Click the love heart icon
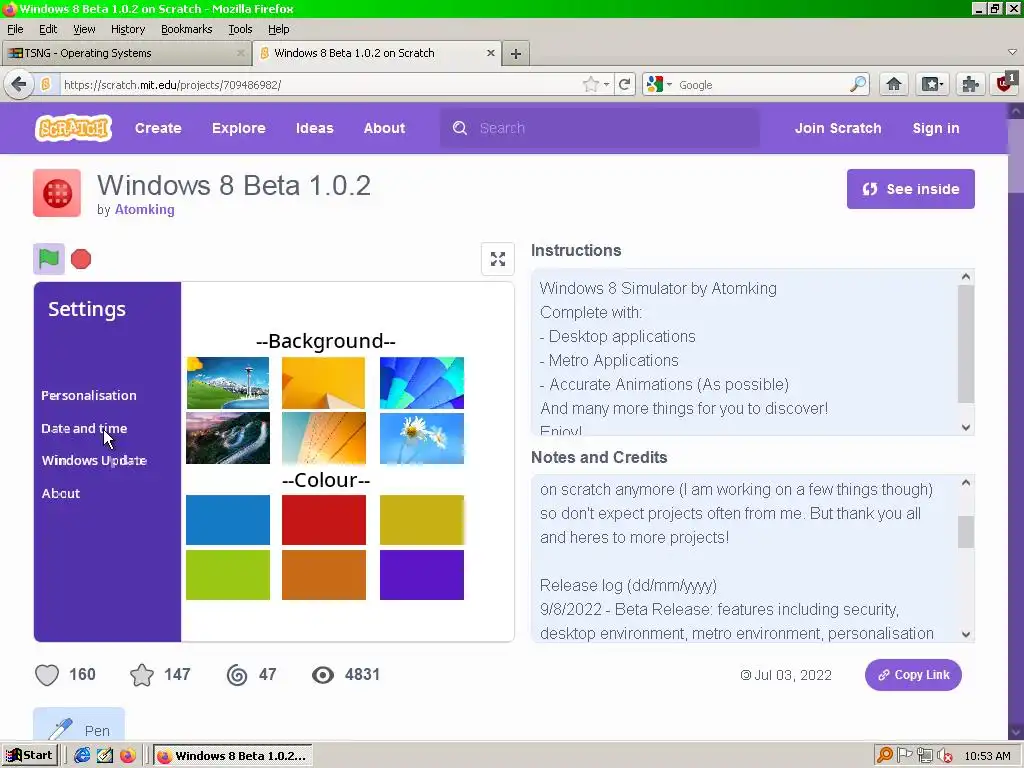The image size is (1024, 768). [47, 675]
